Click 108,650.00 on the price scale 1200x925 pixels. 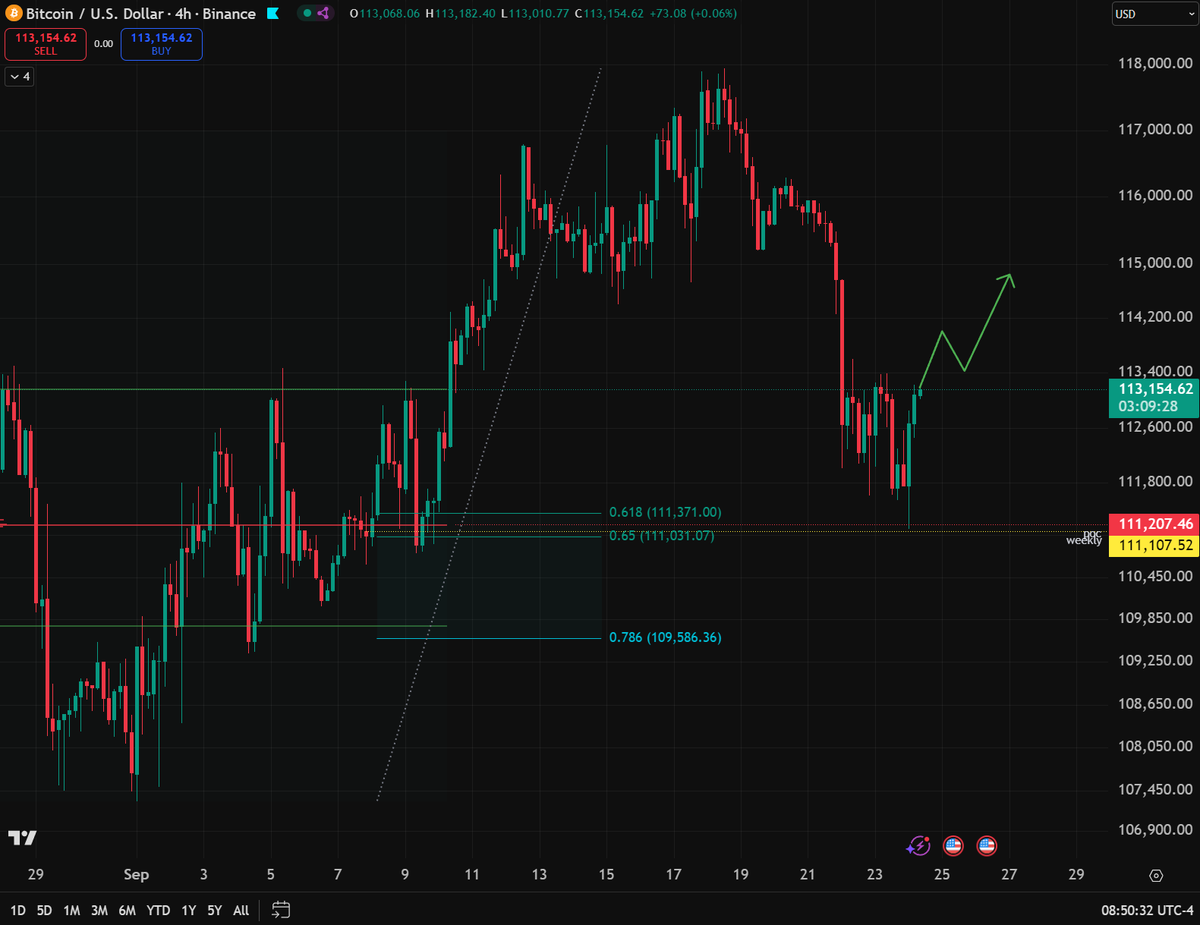[x=1155, y=704]
